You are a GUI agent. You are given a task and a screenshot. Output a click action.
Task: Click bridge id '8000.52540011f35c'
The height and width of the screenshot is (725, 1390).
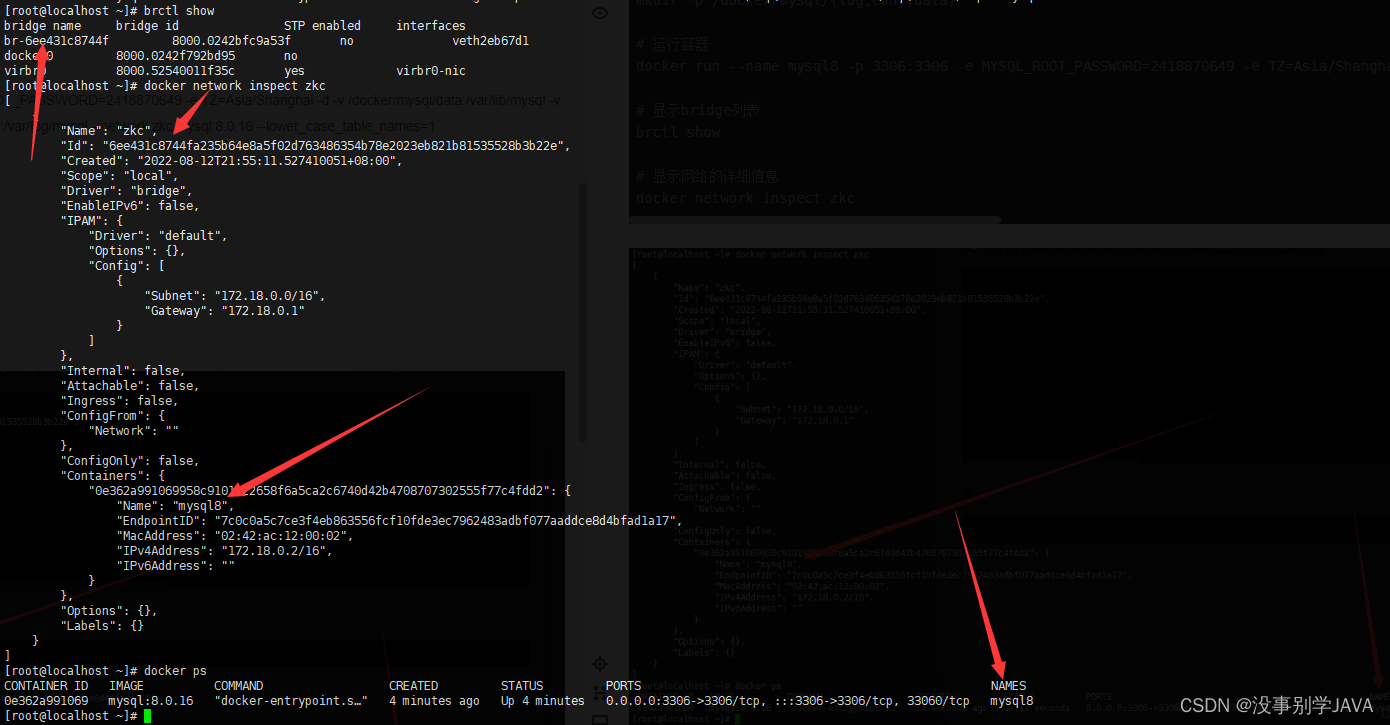click(x=176, y=71)
